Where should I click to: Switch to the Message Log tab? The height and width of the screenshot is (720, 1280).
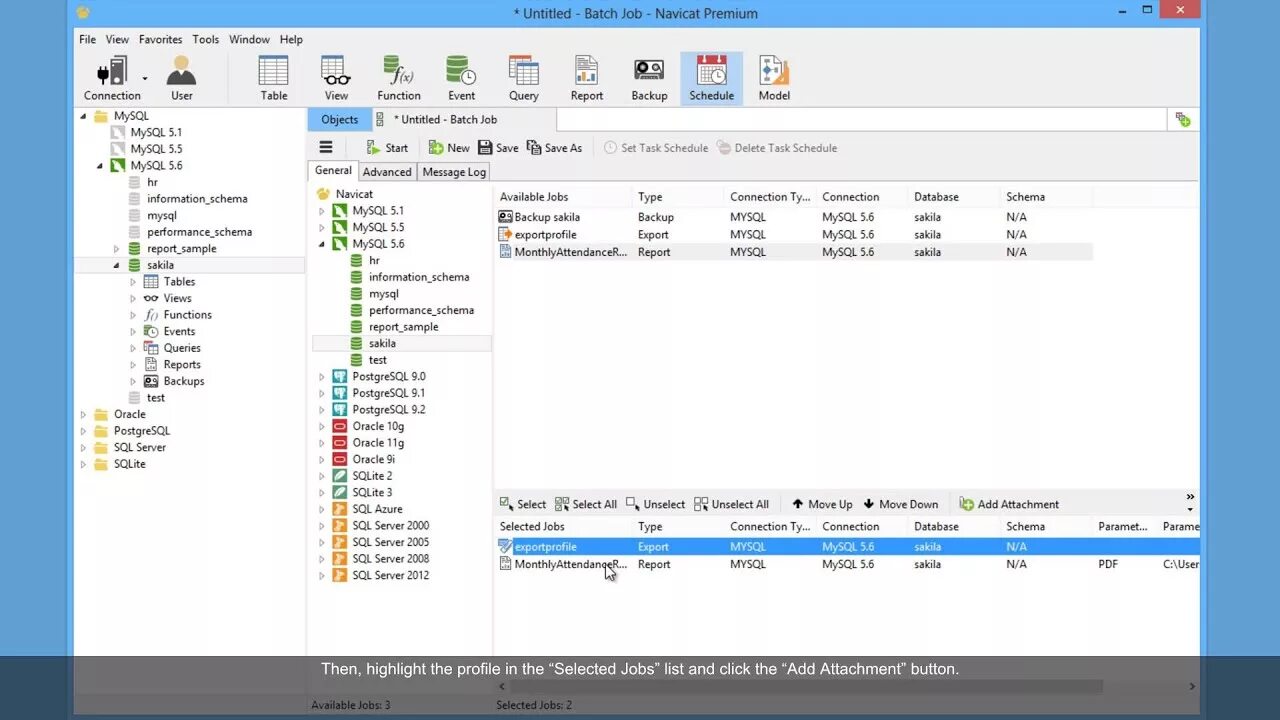point(454,172)
